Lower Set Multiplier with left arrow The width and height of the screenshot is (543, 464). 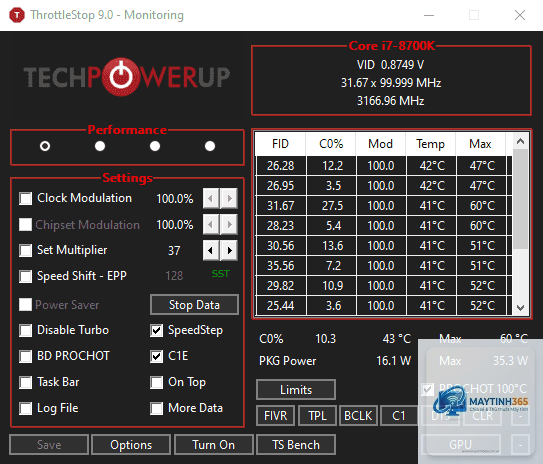211,250
